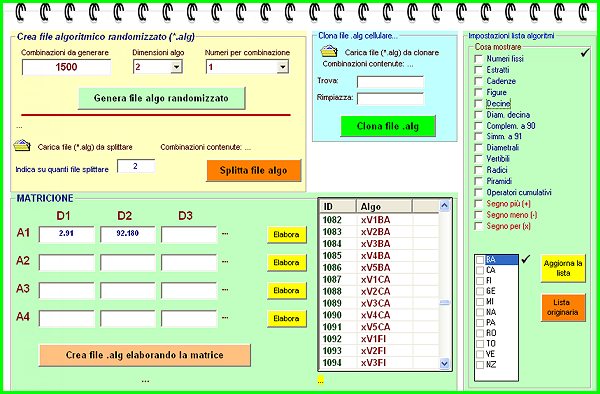Click Elabora button for row A1
Image resolution: width=600 pixels, height=394 pixels.
(x=287, y=234)
